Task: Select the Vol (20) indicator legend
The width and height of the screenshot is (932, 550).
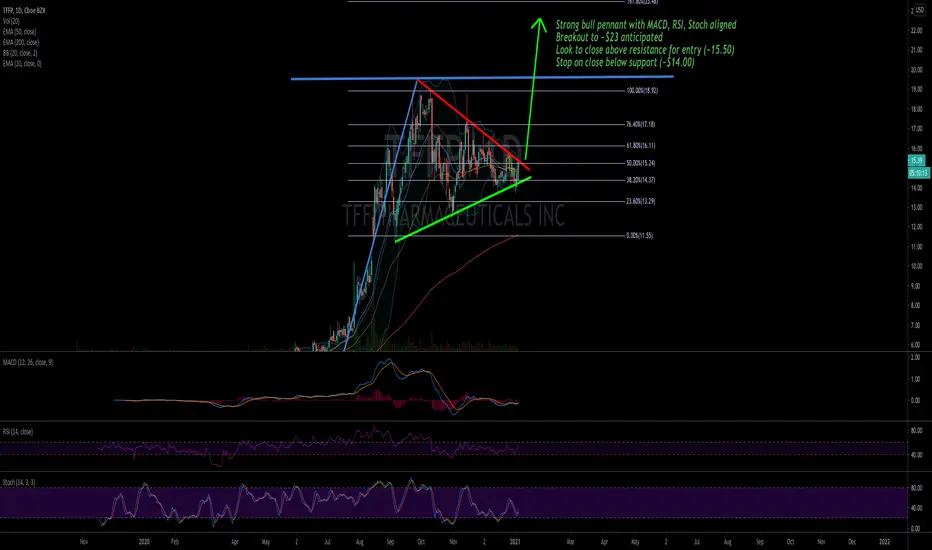Action: 11,21
